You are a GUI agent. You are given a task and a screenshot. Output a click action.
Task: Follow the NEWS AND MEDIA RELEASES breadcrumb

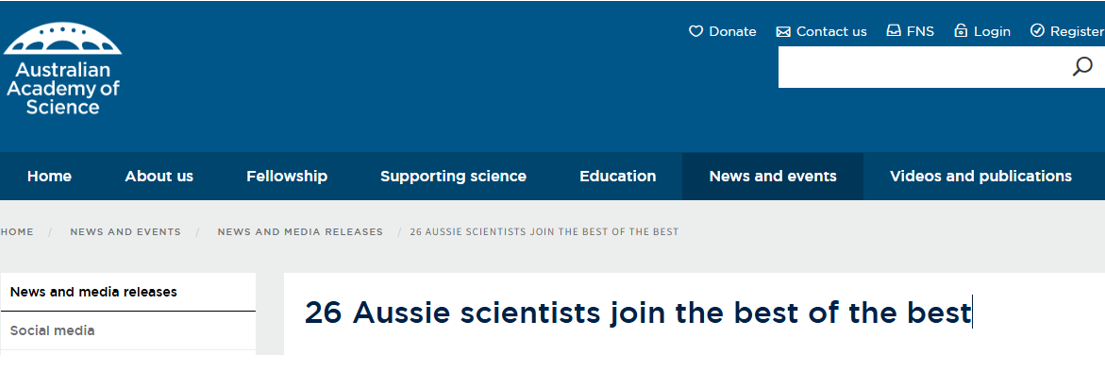click(x=300, y=232)
